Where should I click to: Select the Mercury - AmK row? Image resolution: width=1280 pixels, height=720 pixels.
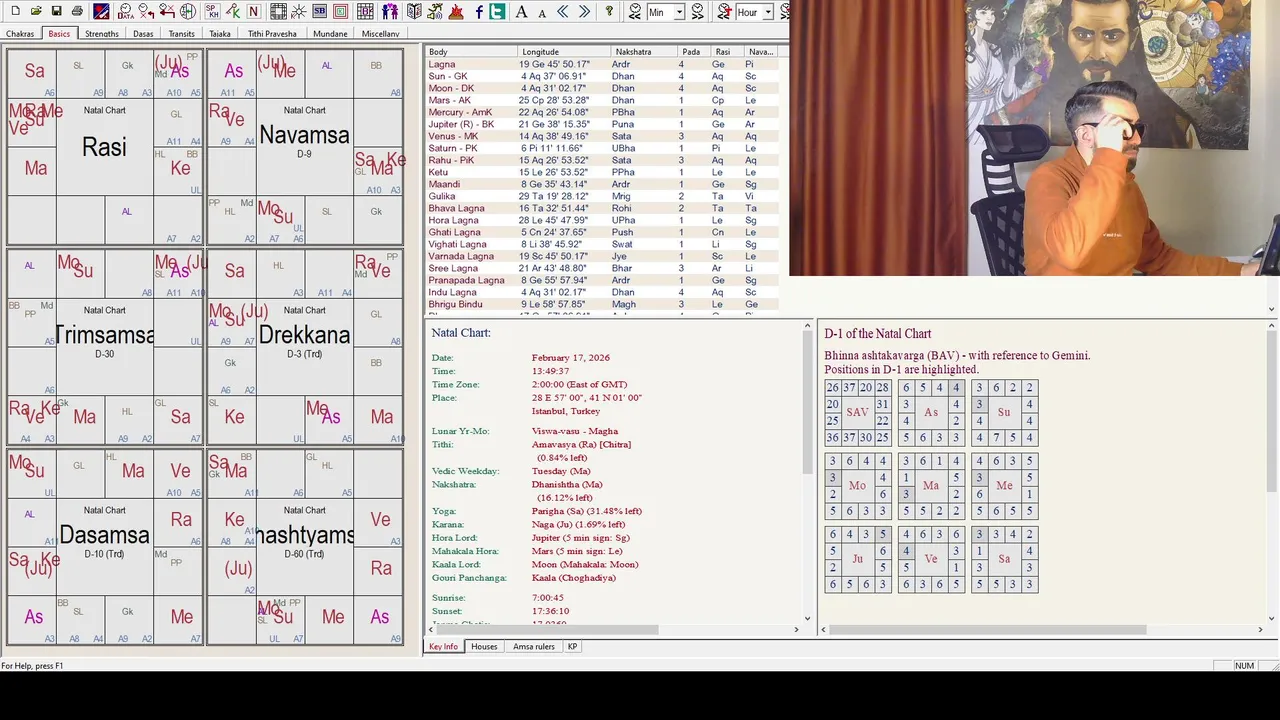pos(600,112)
